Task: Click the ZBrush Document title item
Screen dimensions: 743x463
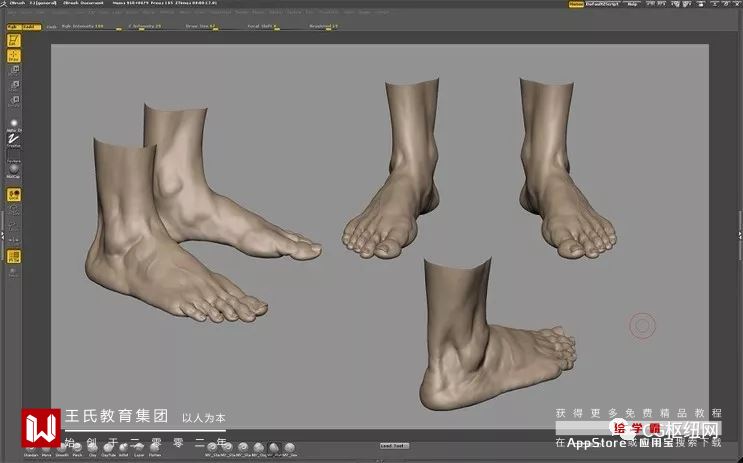Action: [x=83, y=3]
